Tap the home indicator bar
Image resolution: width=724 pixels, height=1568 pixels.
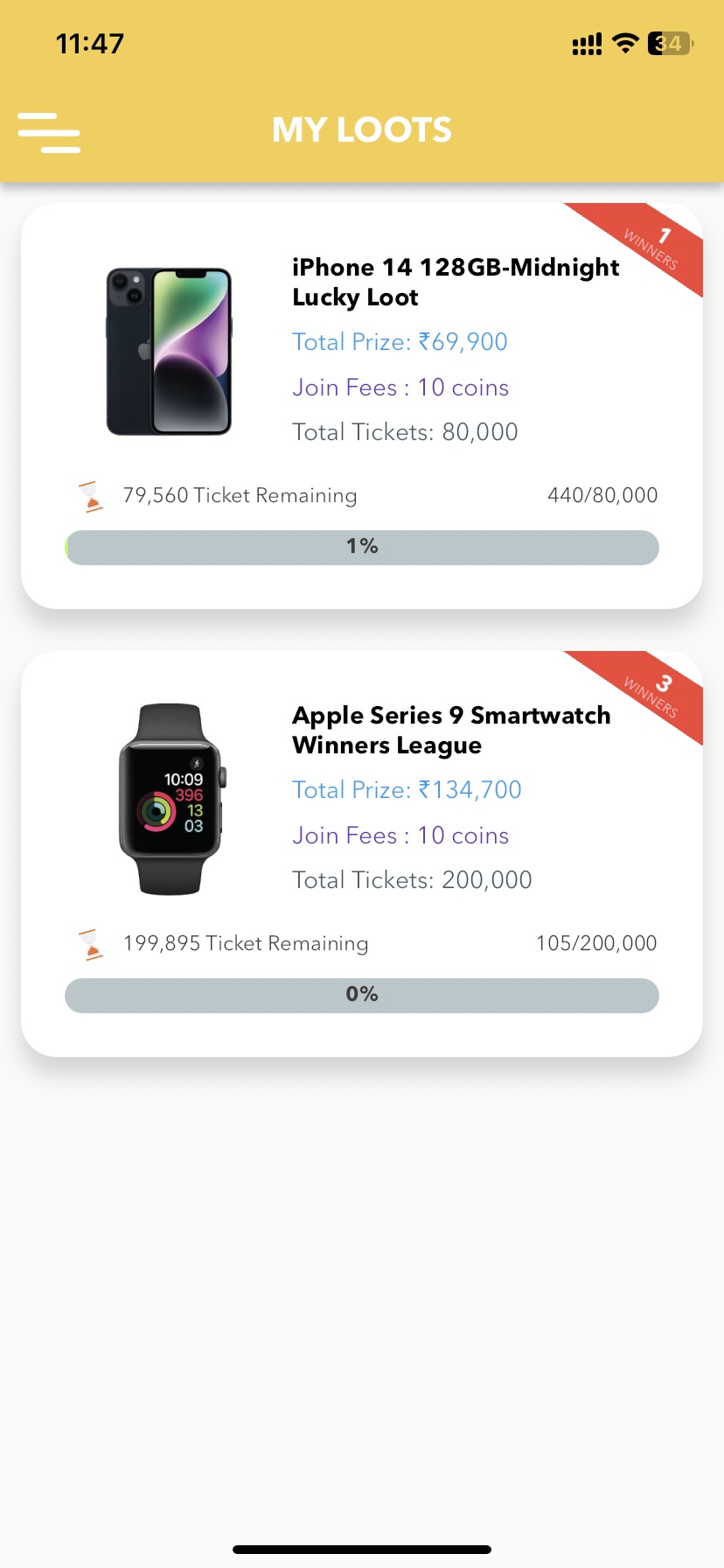coord(362,1550)
